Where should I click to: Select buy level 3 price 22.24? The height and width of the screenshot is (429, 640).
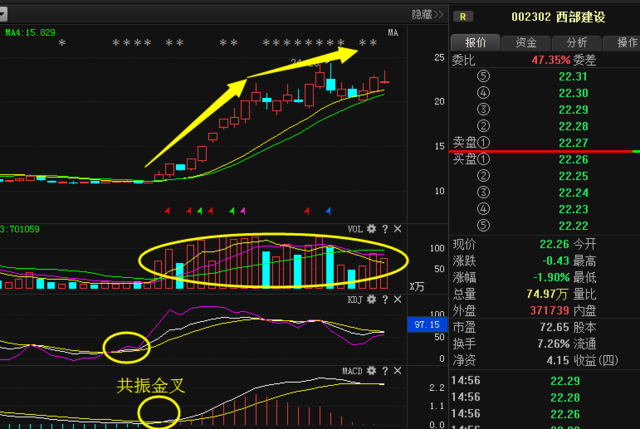(573, 193)
